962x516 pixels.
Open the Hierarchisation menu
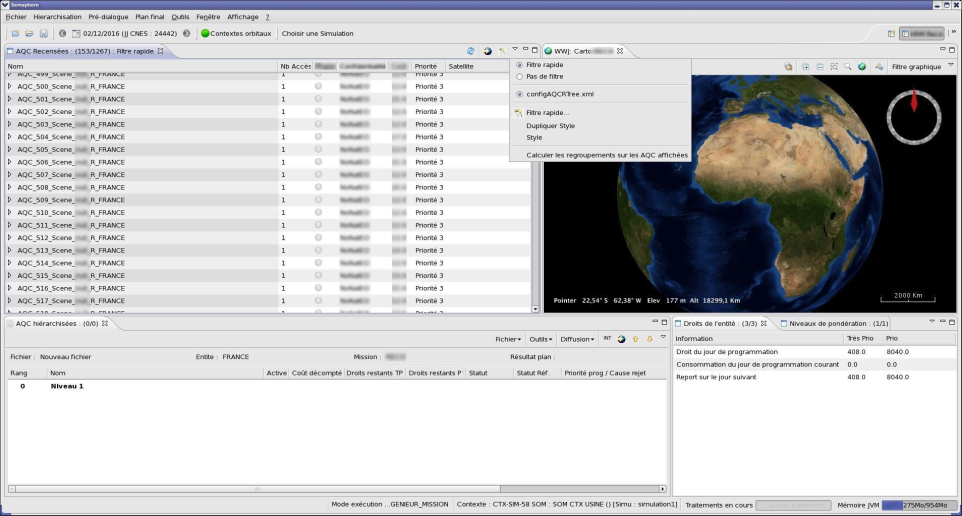click(57, 17)
